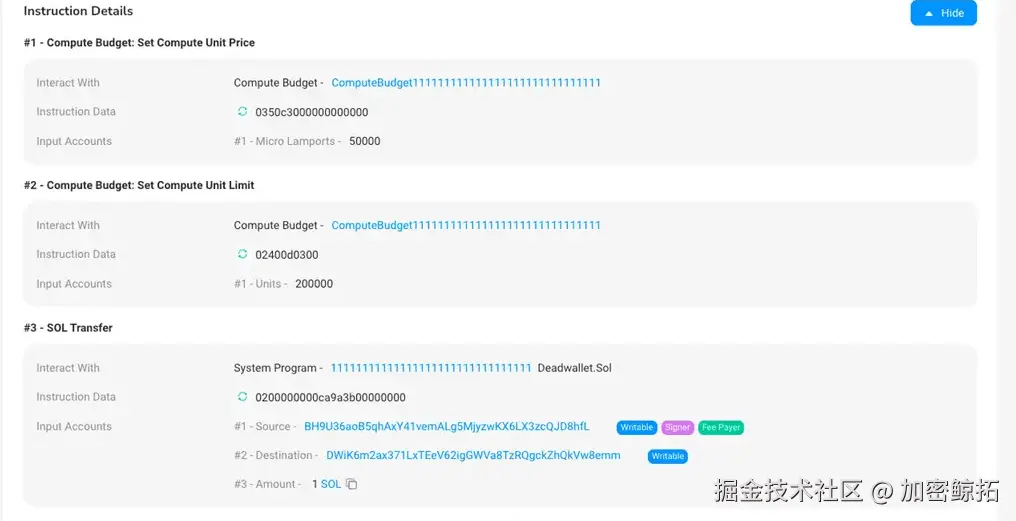Click the Writable badge on Destination row
The image size is (1016, 521).
[667, 457]
